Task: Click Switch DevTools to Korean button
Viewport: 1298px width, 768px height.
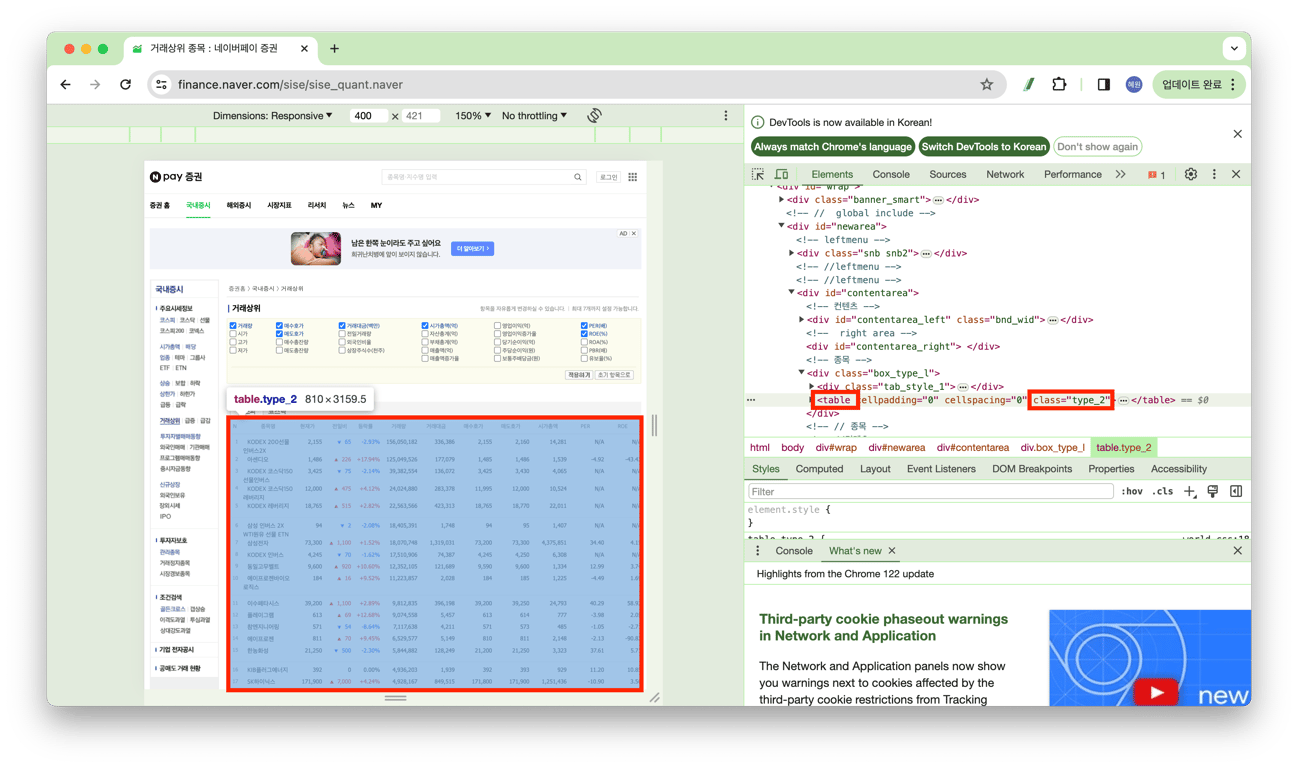Action: coord(984,147)
